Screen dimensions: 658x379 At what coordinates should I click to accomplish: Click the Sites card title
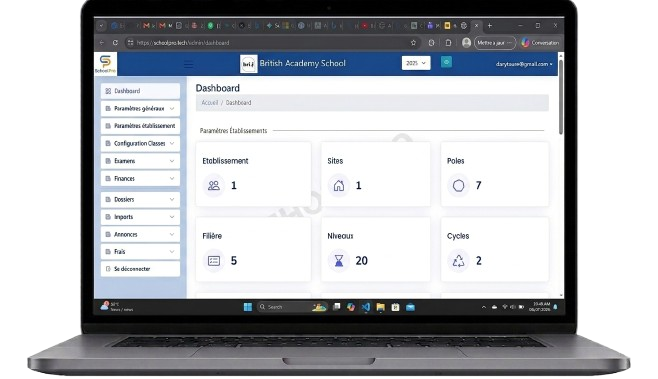pos(335,161)
